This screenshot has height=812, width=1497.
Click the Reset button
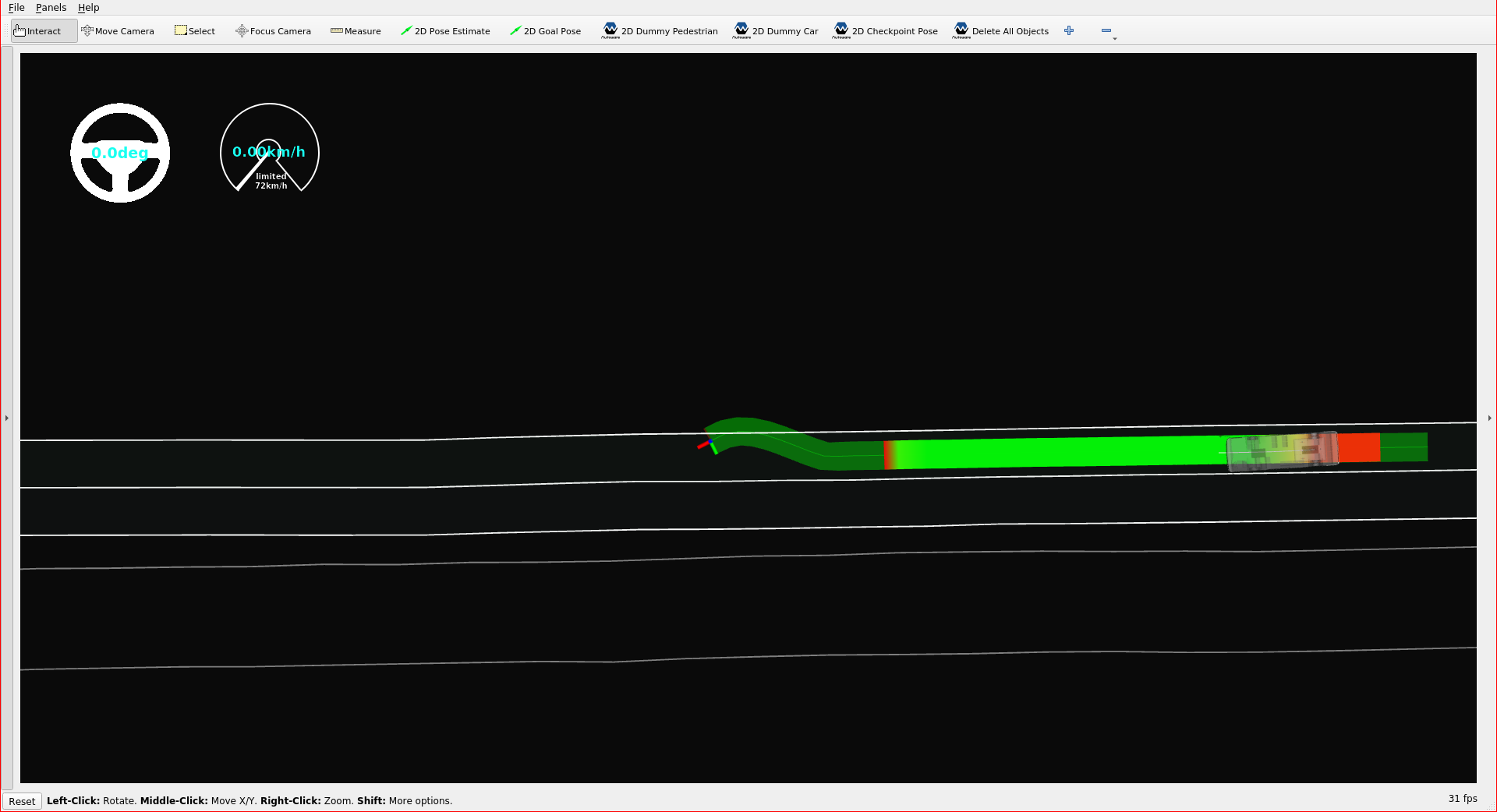(21, 800)
